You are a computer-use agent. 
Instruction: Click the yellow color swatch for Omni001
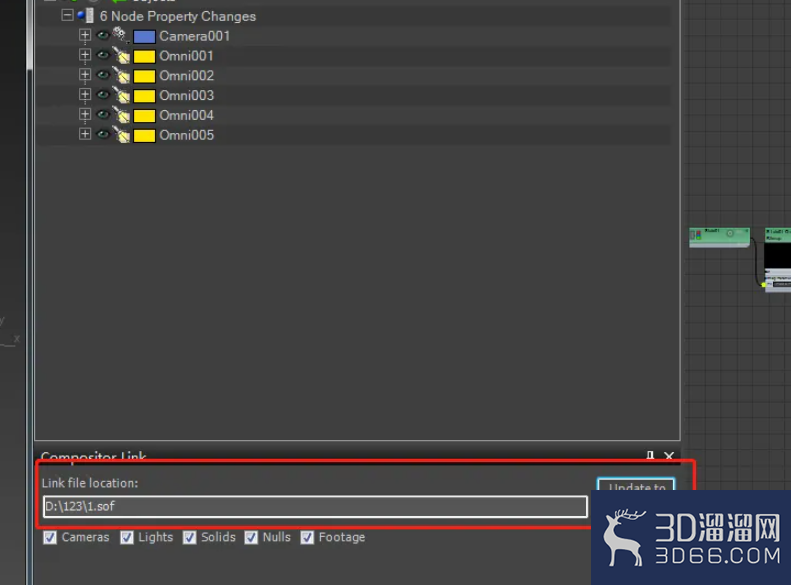coord(144,56)
